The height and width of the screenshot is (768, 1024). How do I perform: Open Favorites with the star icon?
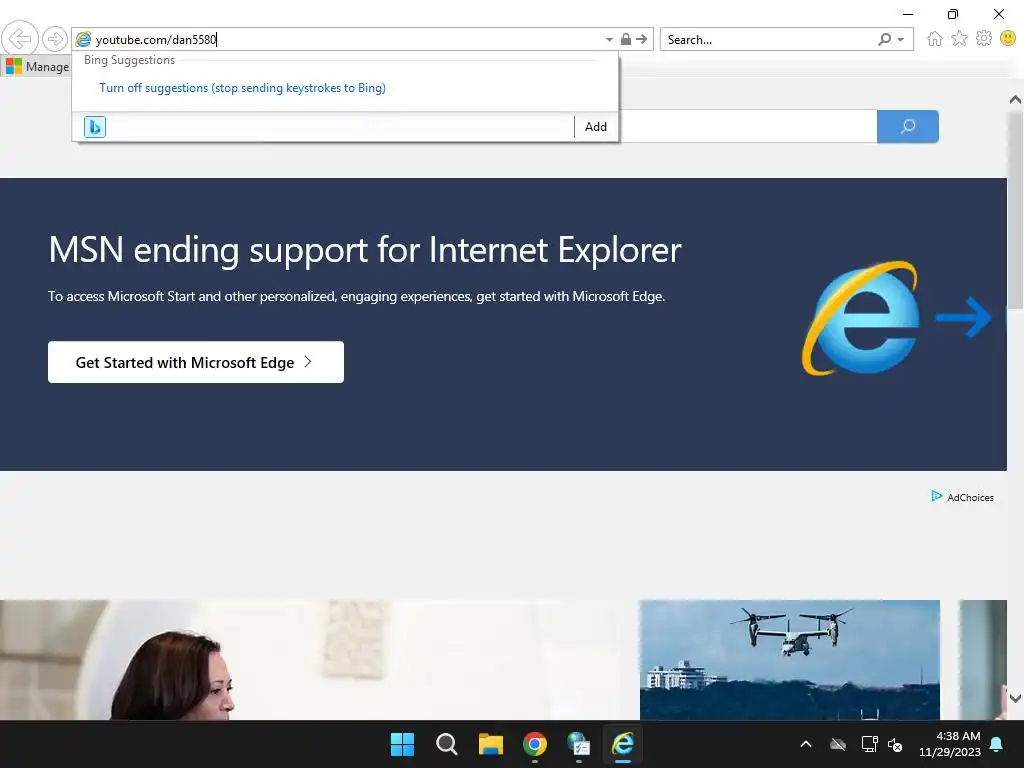tap(959, 39)
